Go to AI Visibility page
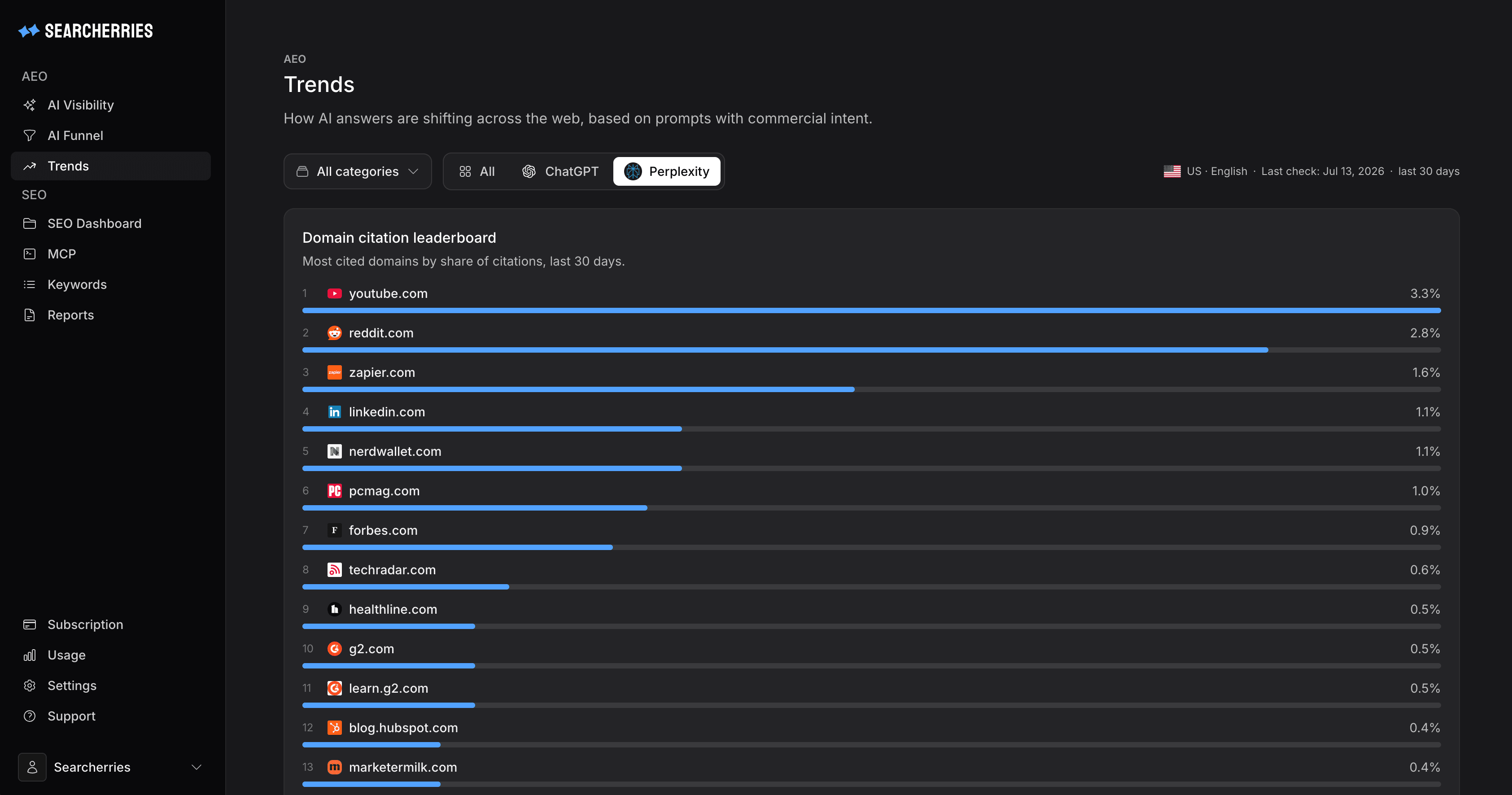Screen dimensions: 1512x795 click(x=110, y=105)
